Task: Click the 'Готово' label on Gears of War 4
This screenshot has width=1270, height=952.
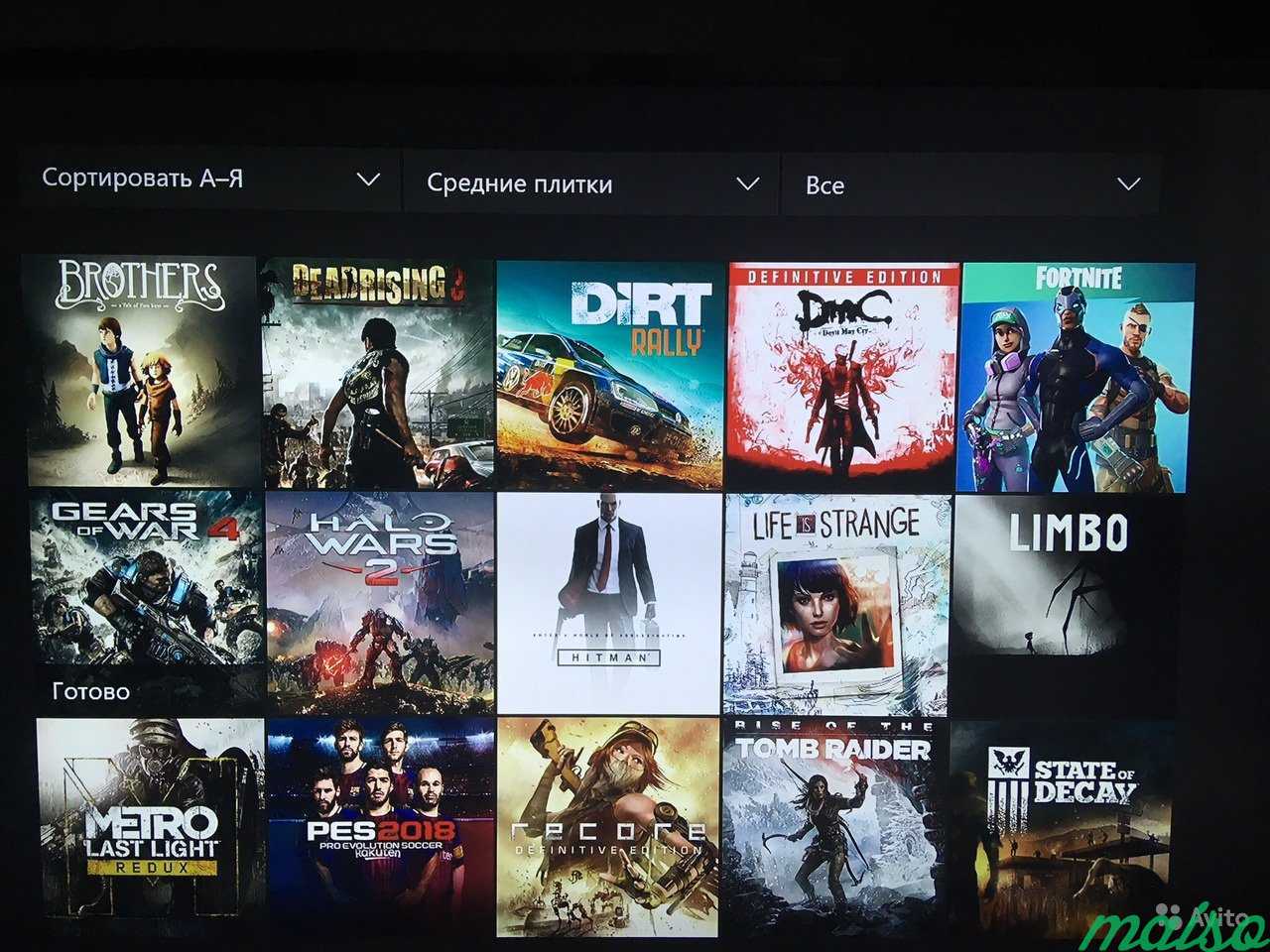Action: click(x=90, y=691)
